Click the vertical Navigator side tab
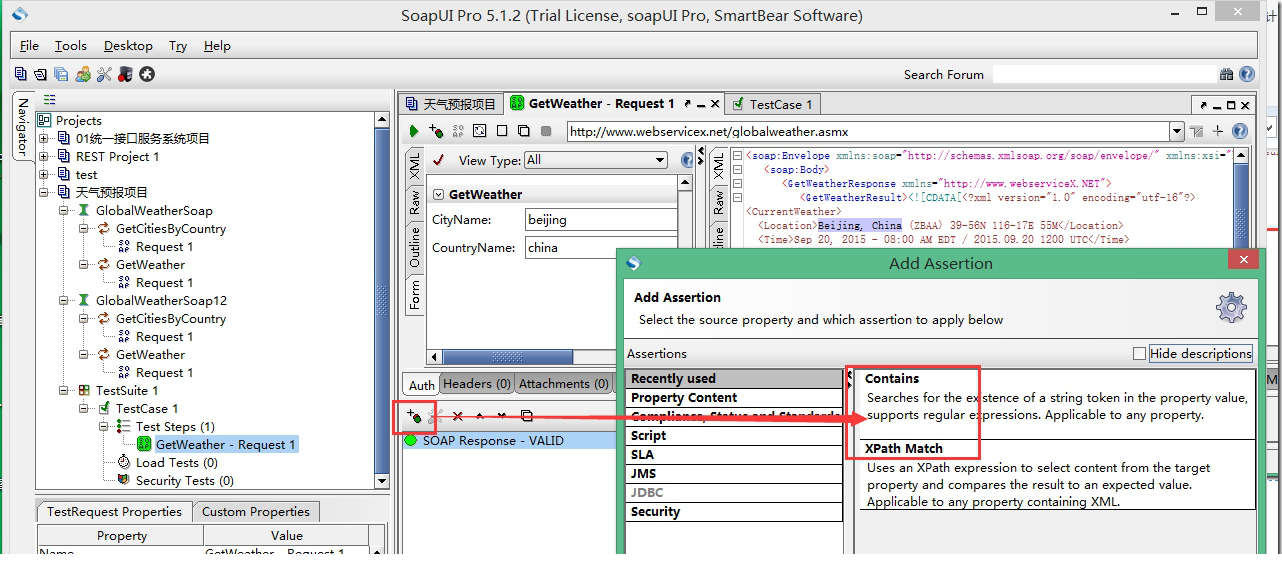This screenshot has width=1282, height=576. (x=23, y=128)
